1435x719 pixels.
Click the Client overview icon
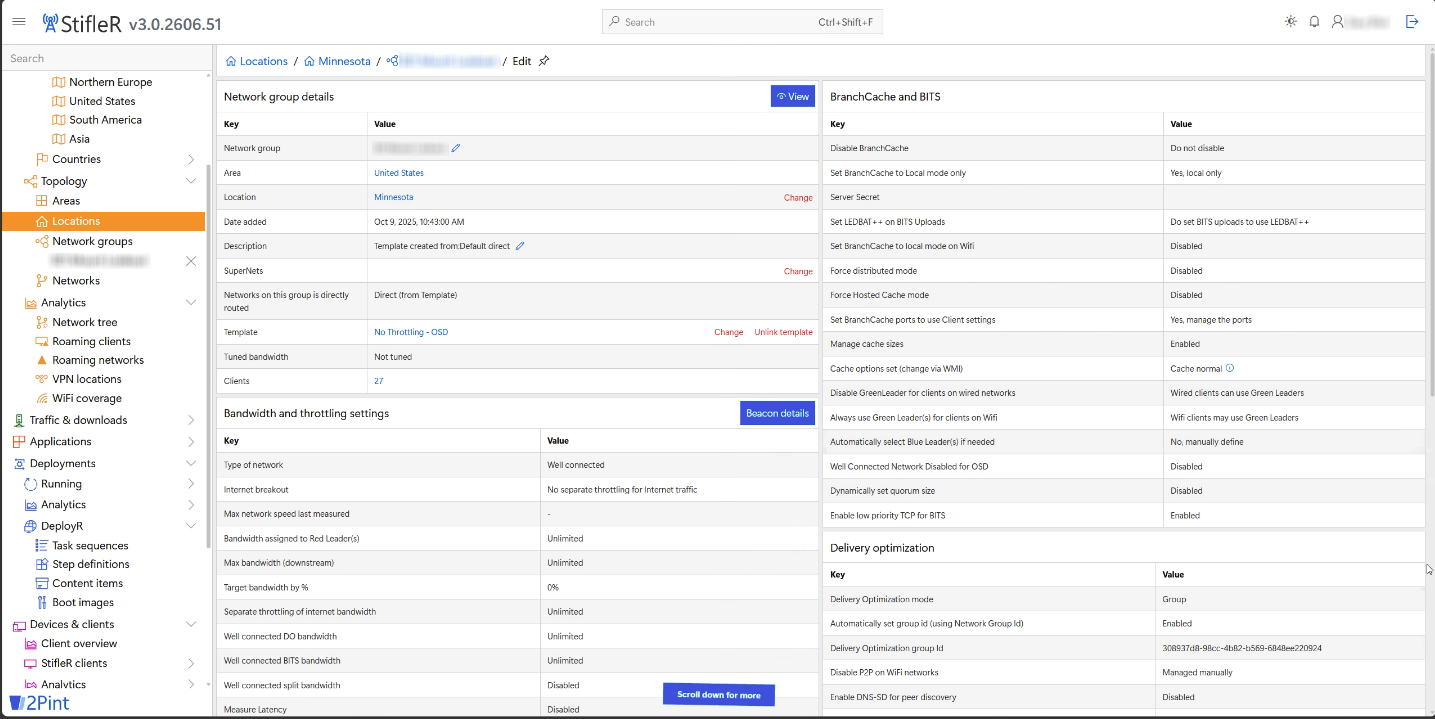(31, 644)
